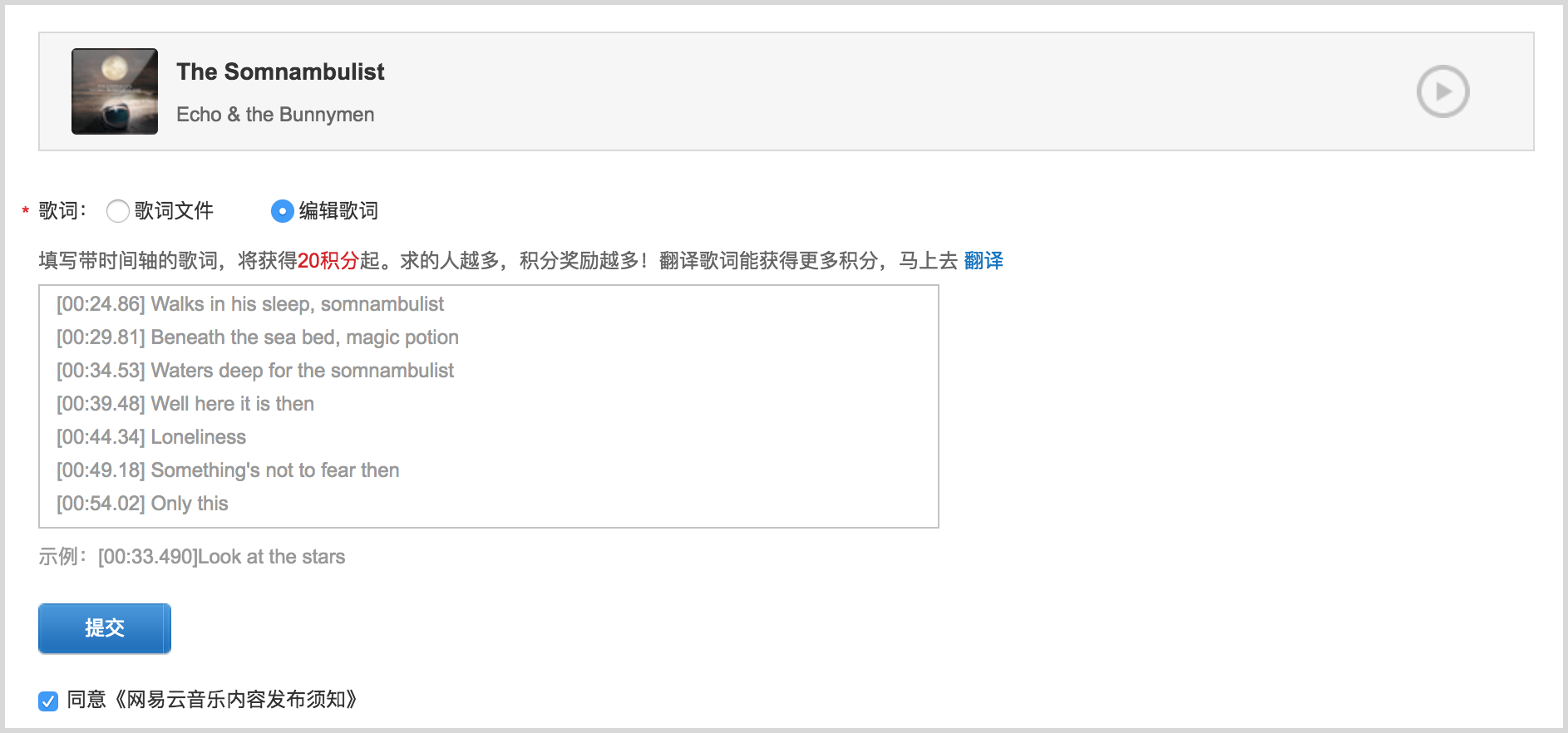Image resolution: width=1568 pixels, height=733 pixels.
Task: Click the 'Well here it is then' line
Action: [x=185, y=404]
